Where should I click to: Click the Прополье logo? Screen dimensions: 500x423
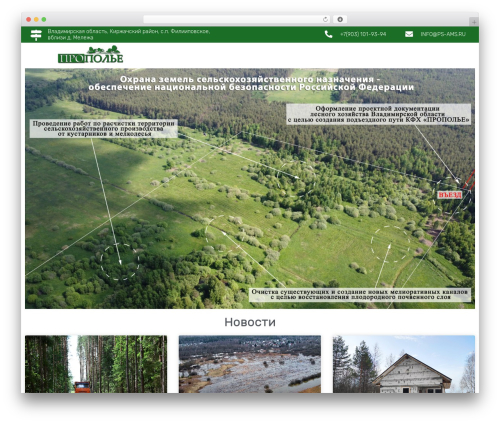[x=91, y=54]
